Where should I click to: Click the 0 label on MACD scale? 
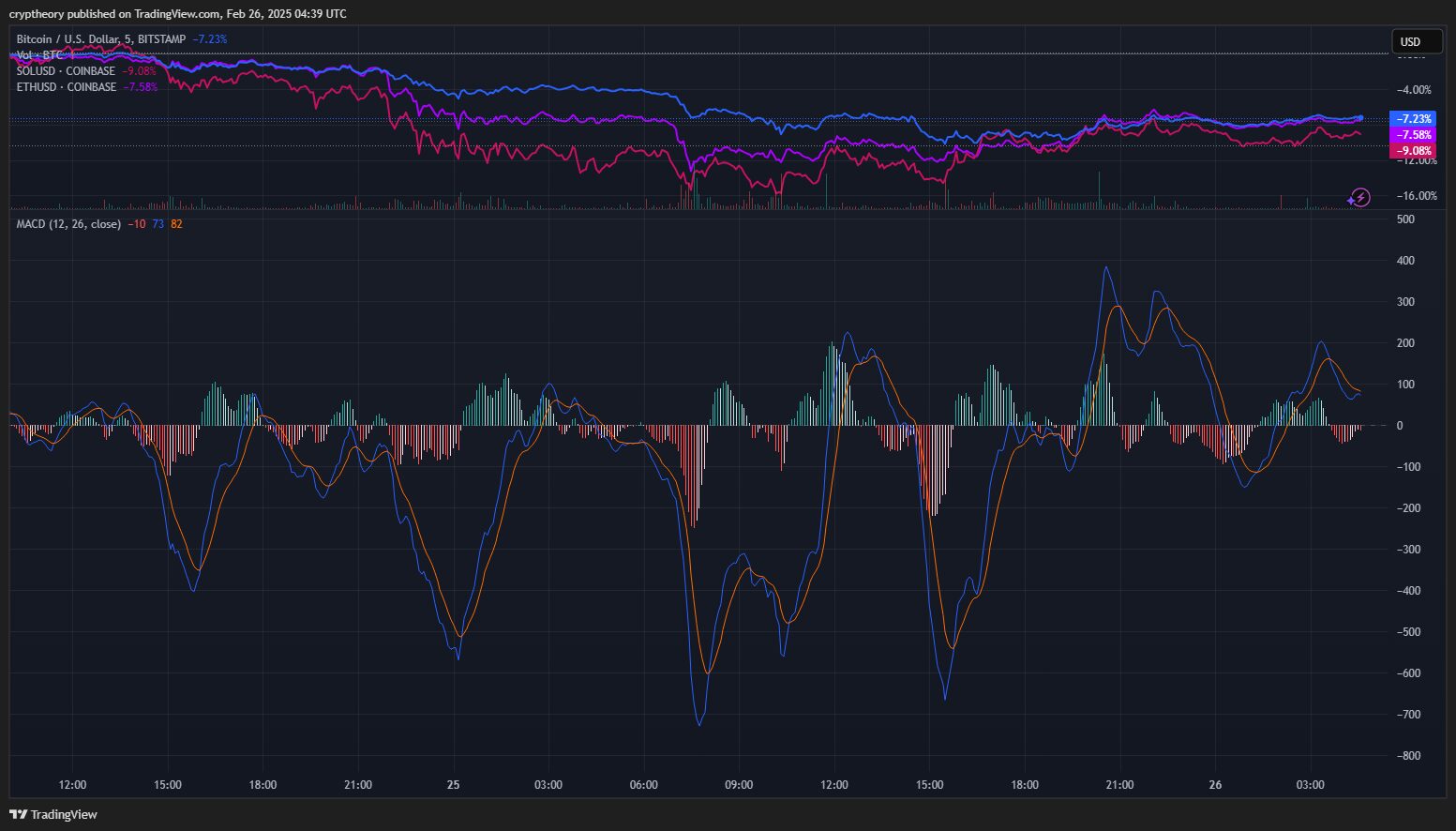pos(1400,426)
